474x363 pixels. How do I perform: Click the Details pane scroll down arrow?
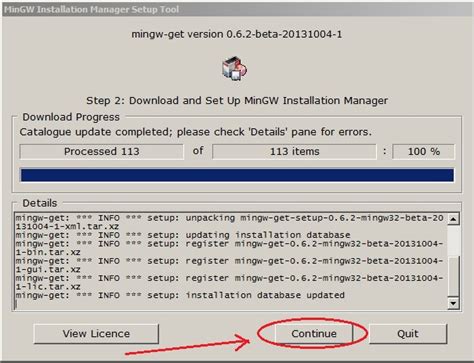(x=453, y=303)
